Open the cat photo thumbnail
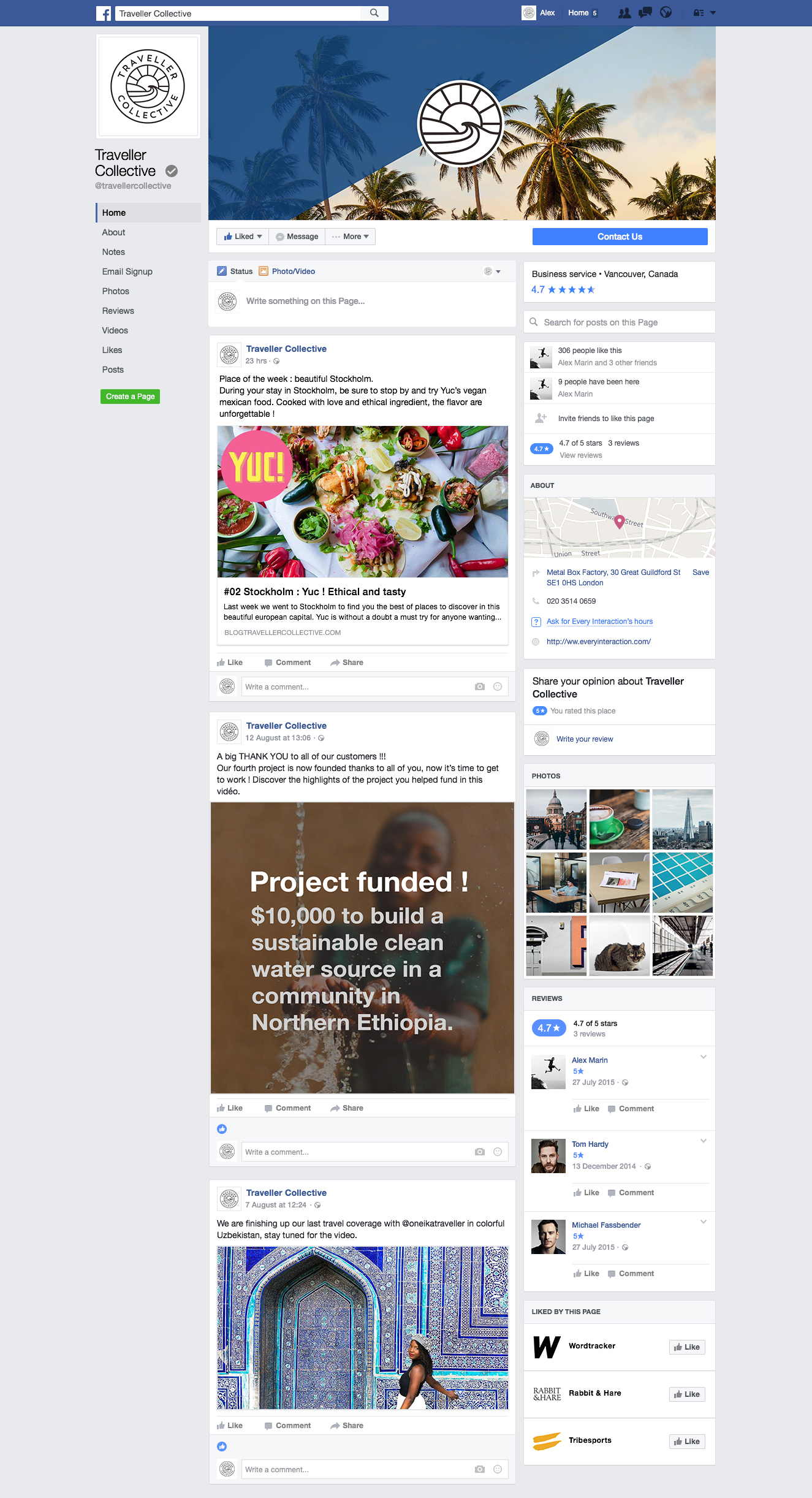The width and height of the screenshot is (812, 1498). tap(620, 946)
